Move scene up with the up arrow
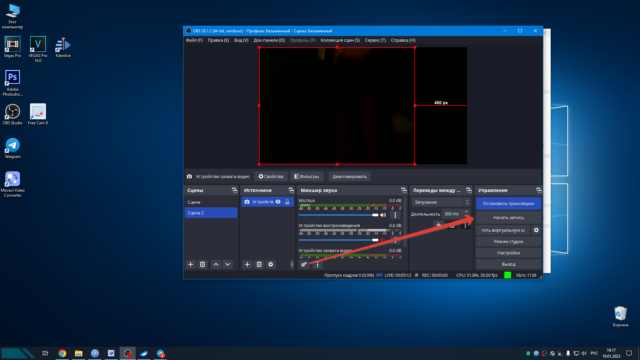Screen dimensions: 640x360 [x=216, y=264]
